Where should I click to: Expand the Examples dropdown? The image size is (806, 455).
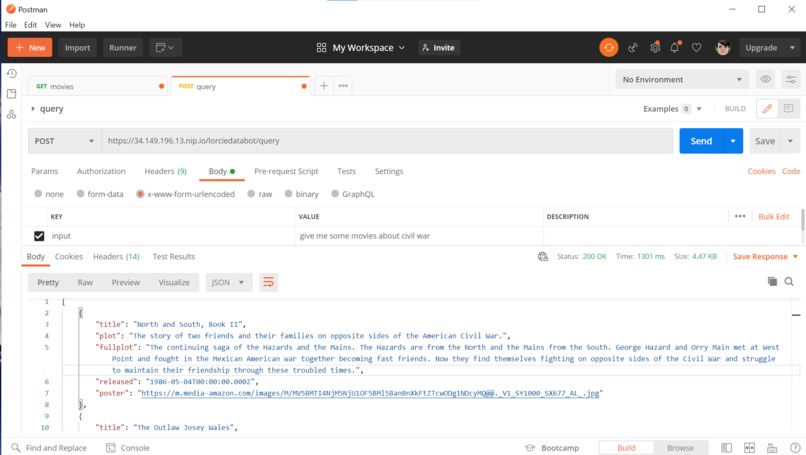coord(699,108)
